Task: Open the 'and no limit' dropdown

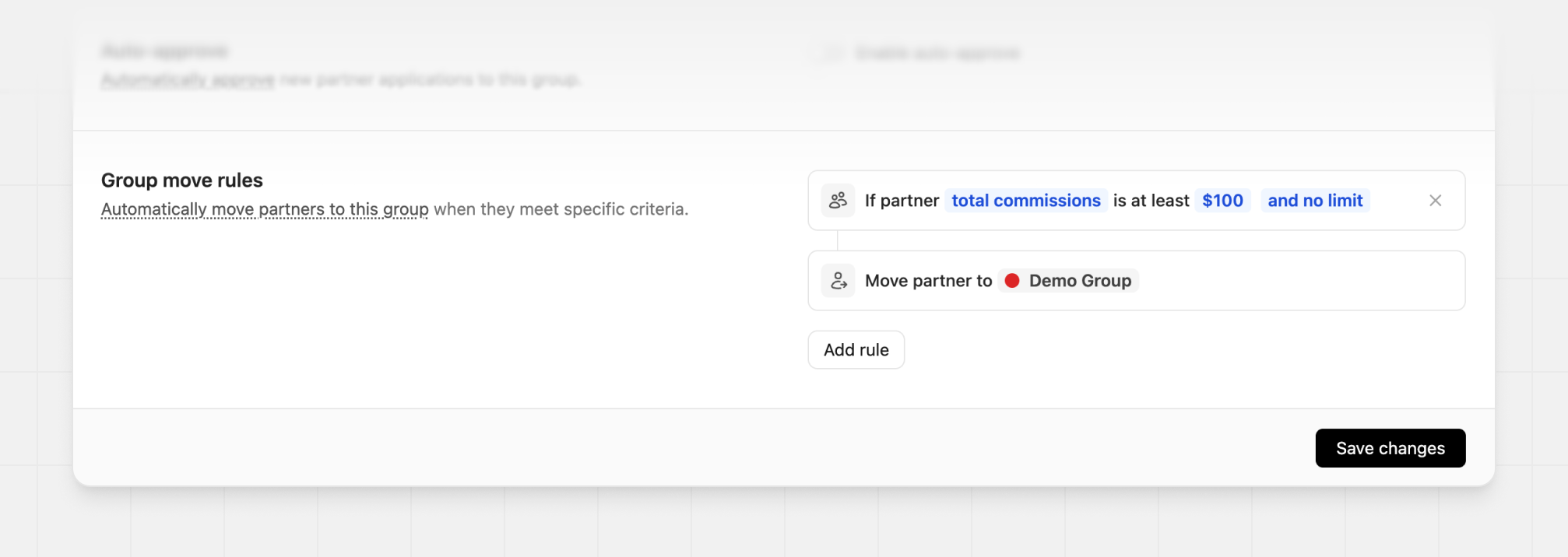Action: 1314,200
